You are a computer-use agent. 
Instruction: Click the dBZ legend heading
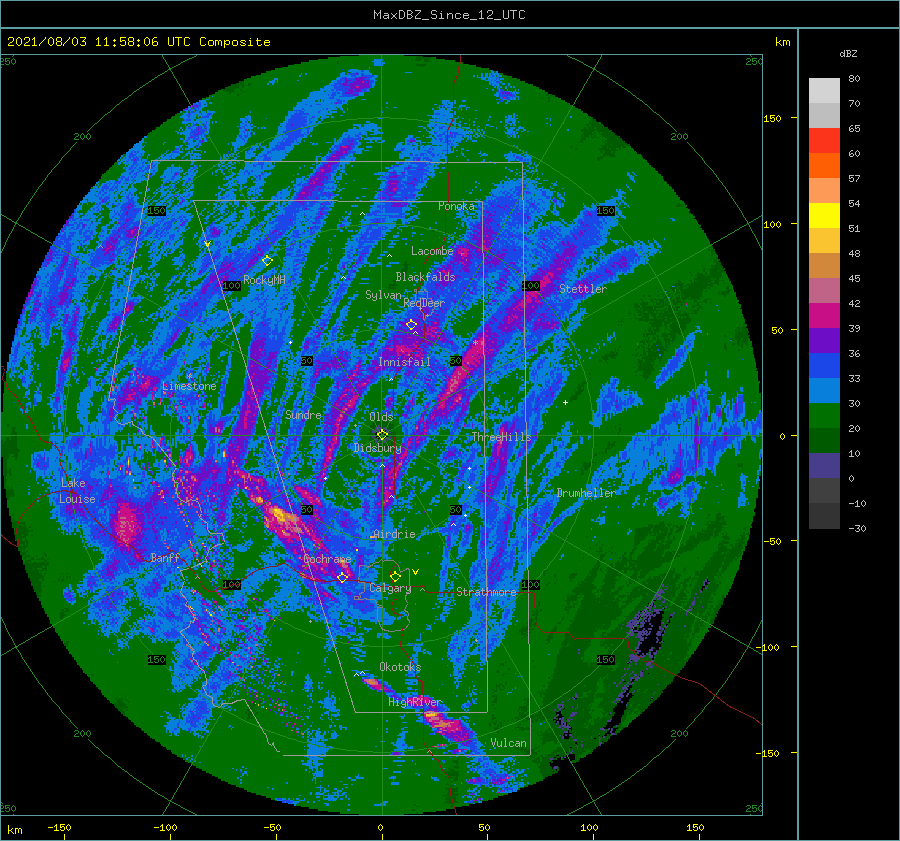coord(848,53)
